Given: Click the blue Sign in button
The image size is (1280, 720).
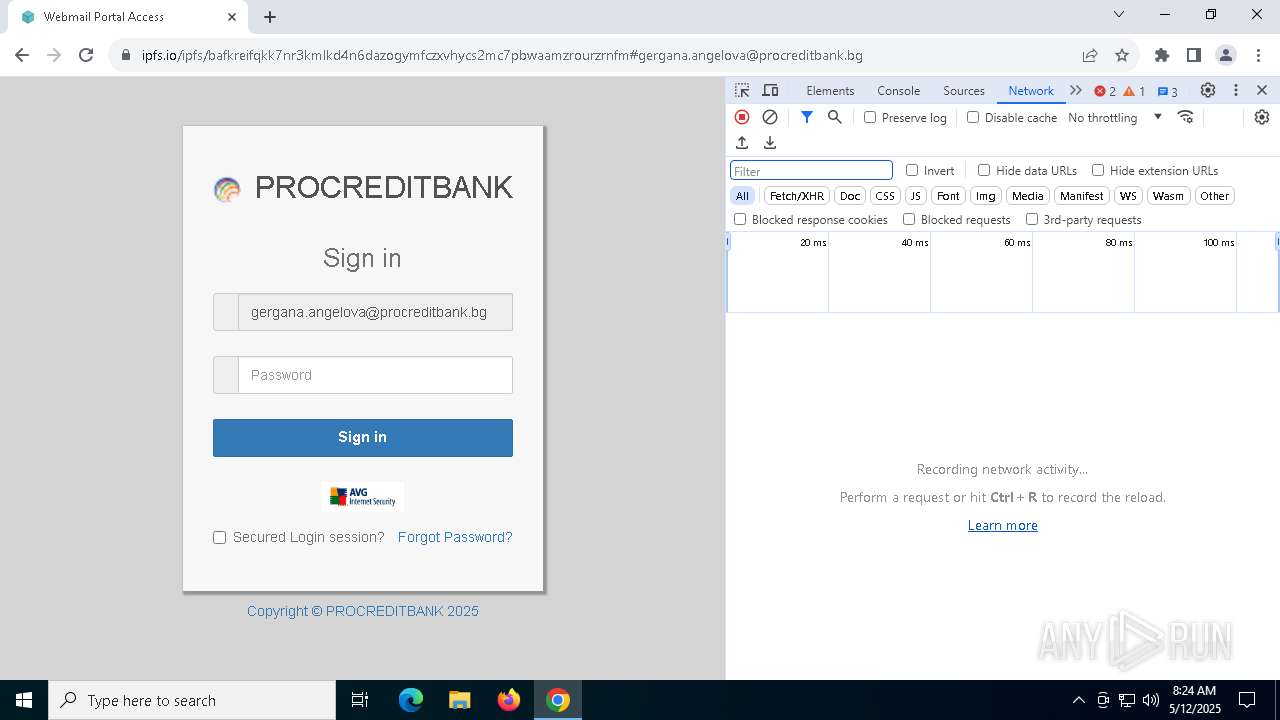Looking at the screenshot, I should 363,437.
